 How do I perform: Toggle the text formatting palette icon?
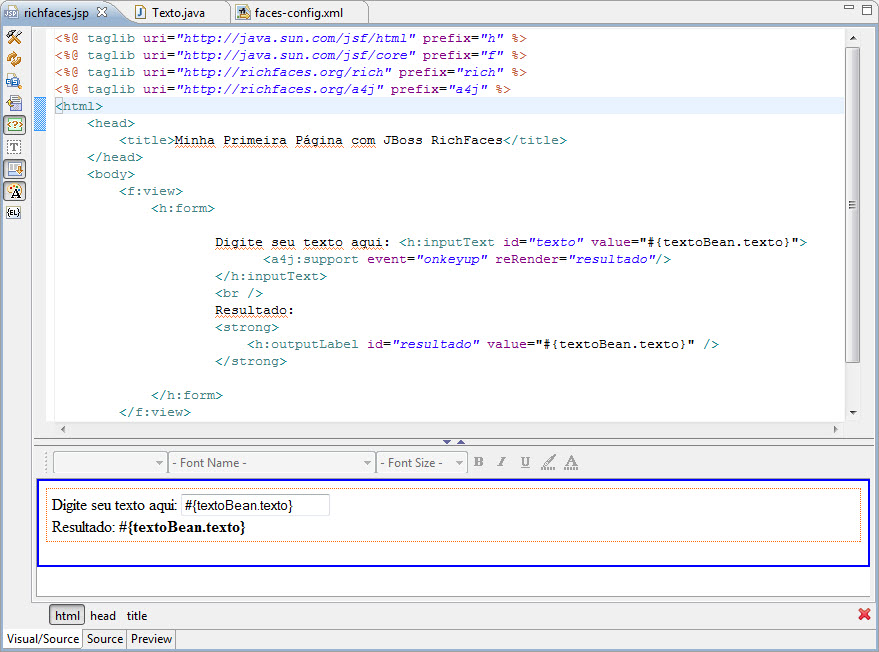(x=14, y=191)
